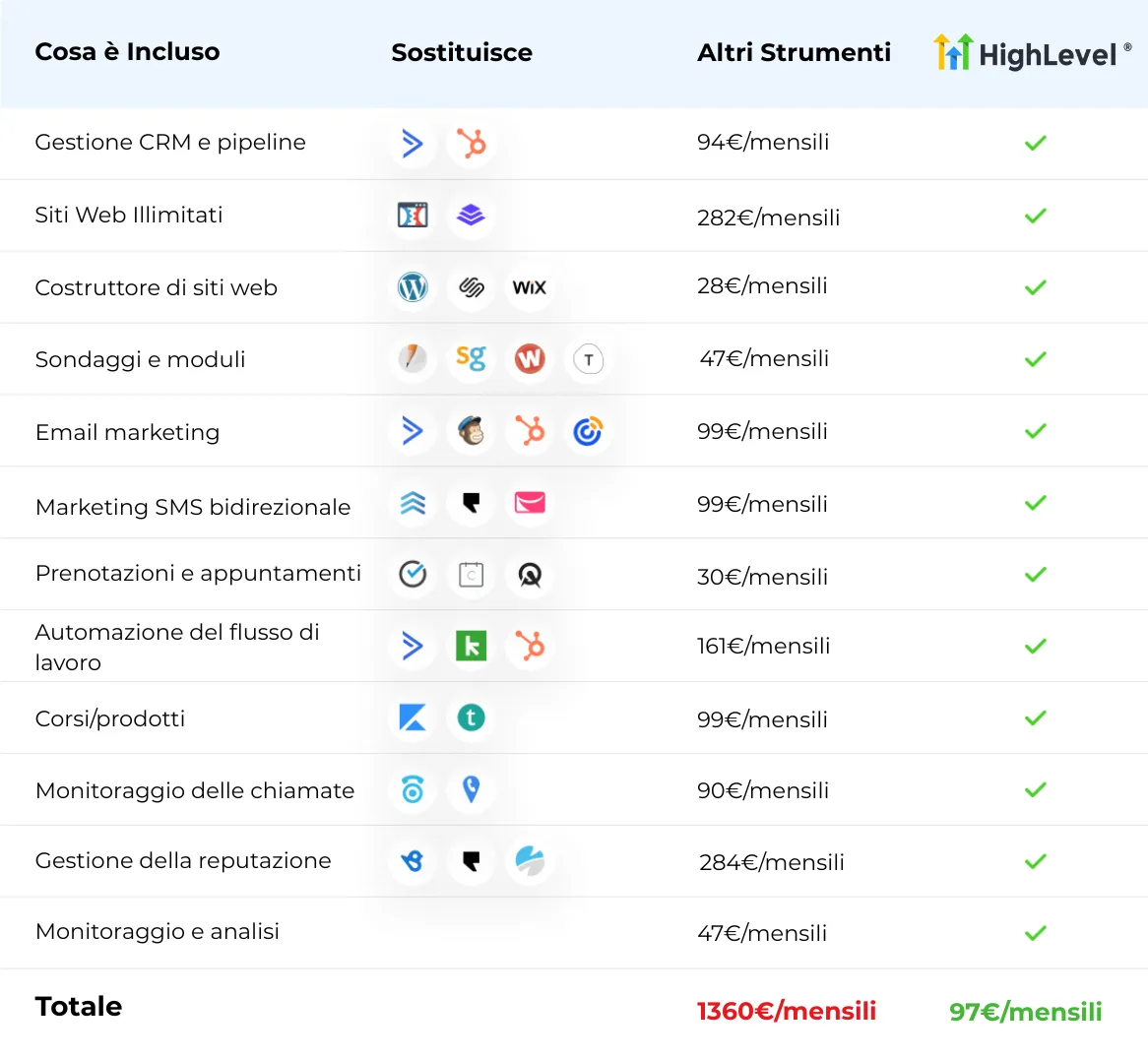
Task: Click the pink envelope SMS icon
Action: 530,503
